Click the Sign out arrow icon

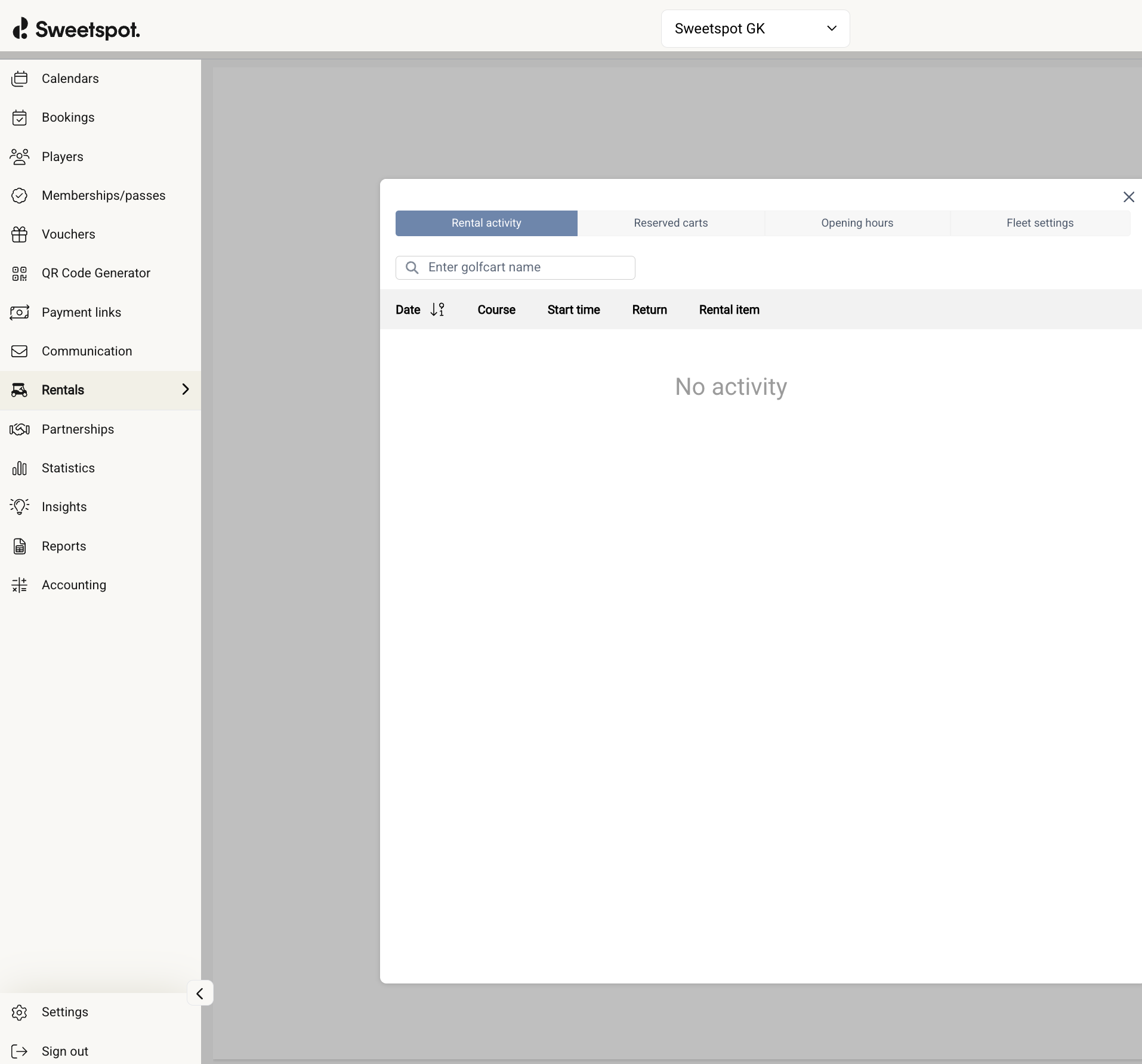point(20,1051)
